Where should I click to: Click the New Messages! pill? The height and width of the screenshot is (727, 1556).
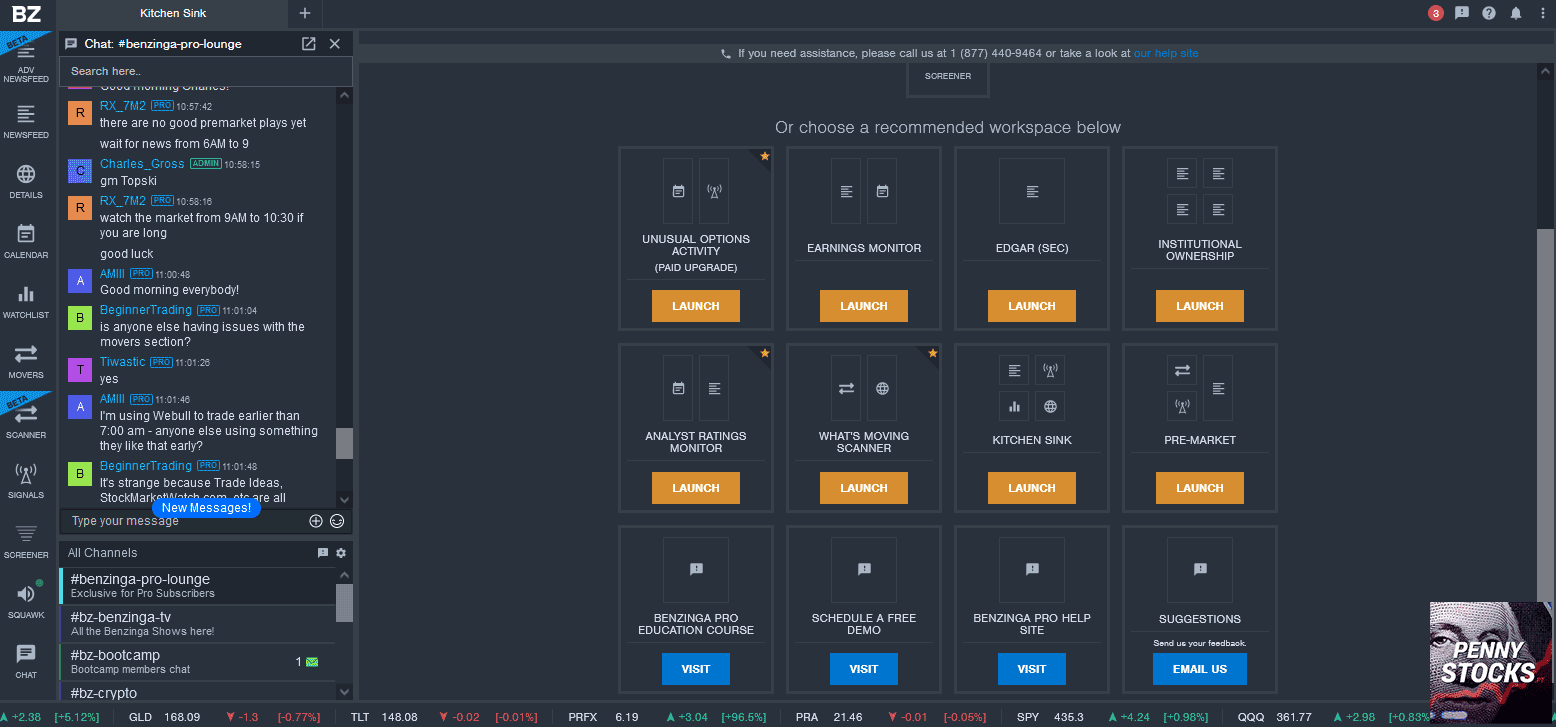pos(206,508)
